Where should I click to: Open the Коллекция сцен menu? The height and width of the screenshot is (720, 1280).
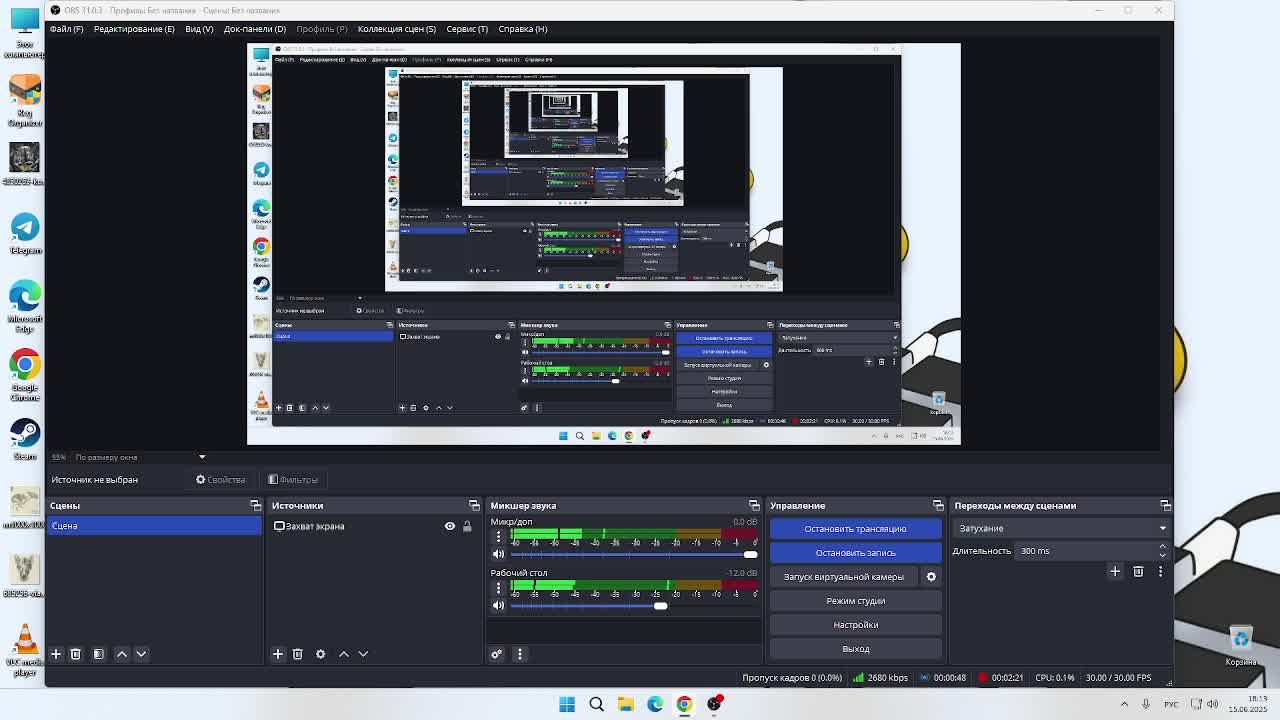tap(397, 29)
